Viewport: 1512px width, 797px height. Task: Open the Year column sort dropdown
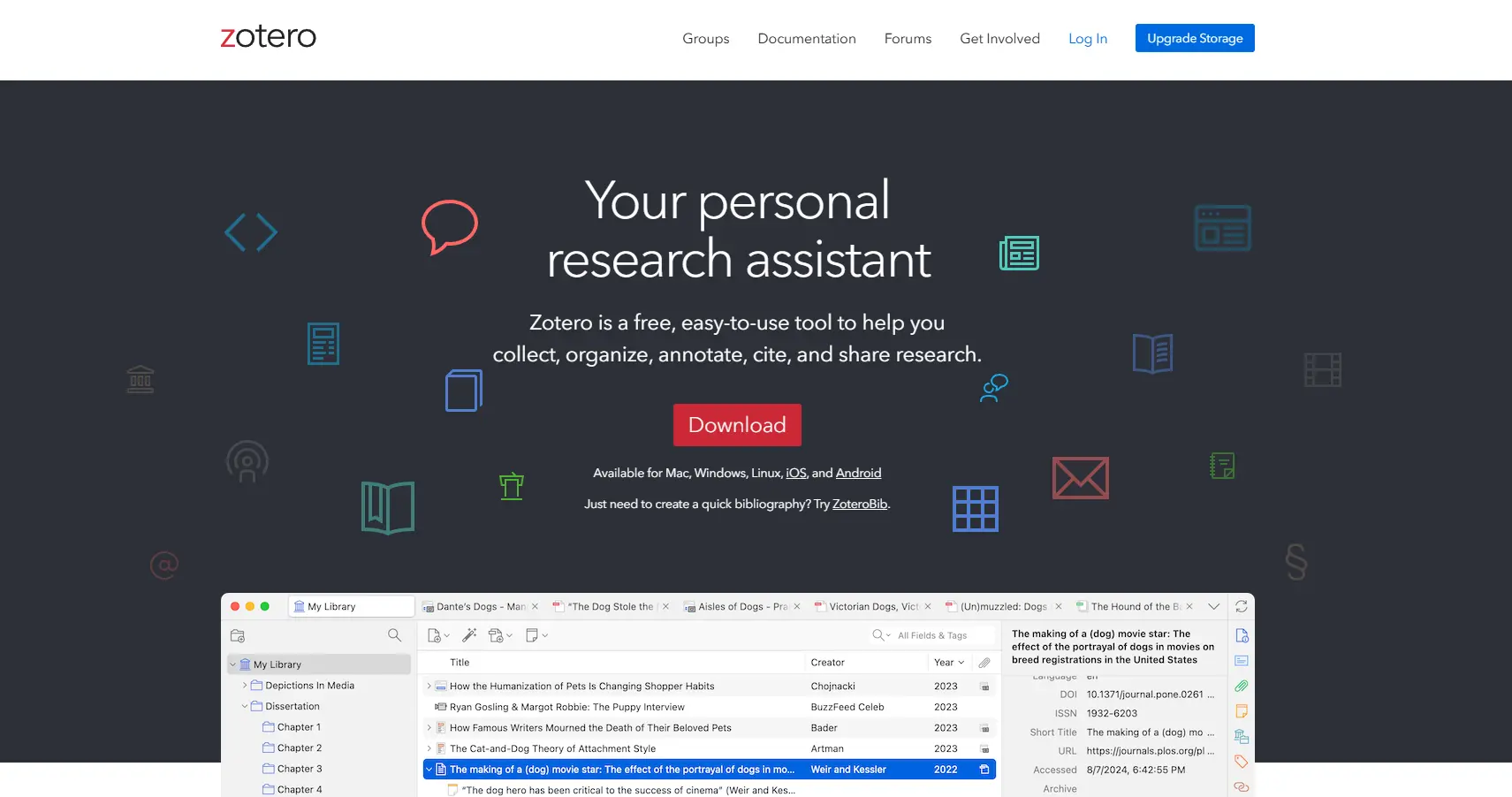[962, 662]
